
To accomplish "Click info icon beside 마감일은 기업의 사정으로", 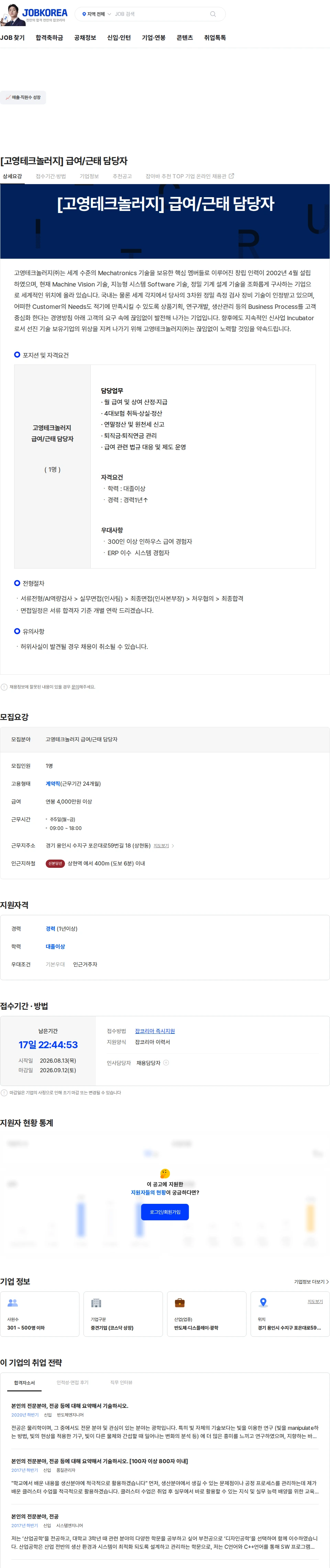I will pos(4,1093).
